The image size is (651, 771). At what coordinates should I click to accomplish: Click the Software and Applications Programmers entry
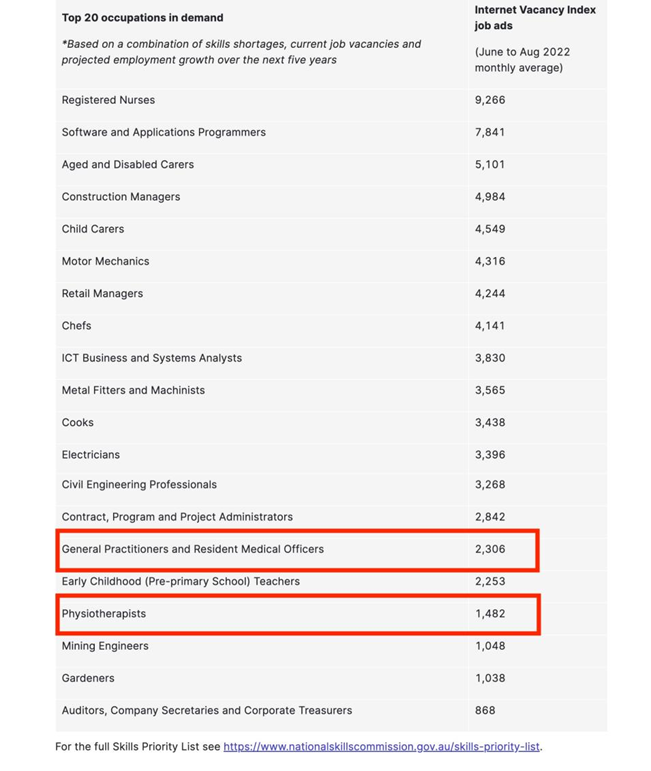pyautogui.click(x=331, y=132)
